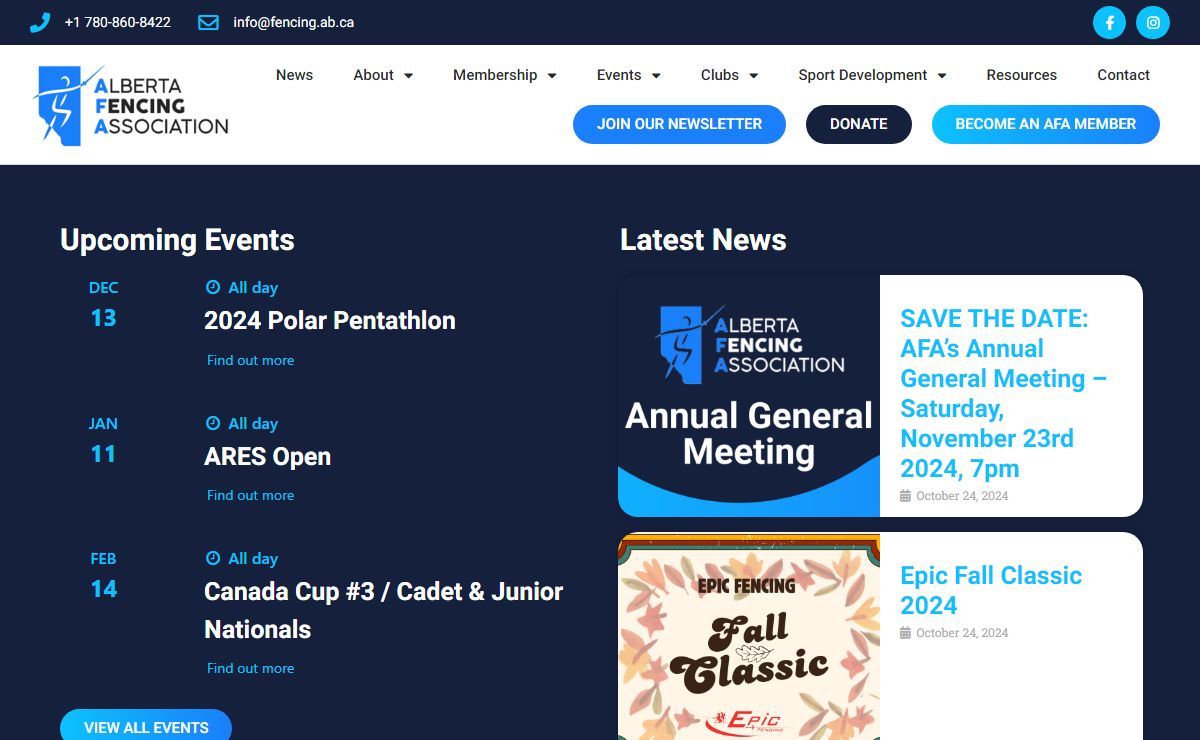The width and height of the screenshot is (1200, 740).
Task: Click clock icon beside 2024 Polar Pentathlon
Action: 212,287
